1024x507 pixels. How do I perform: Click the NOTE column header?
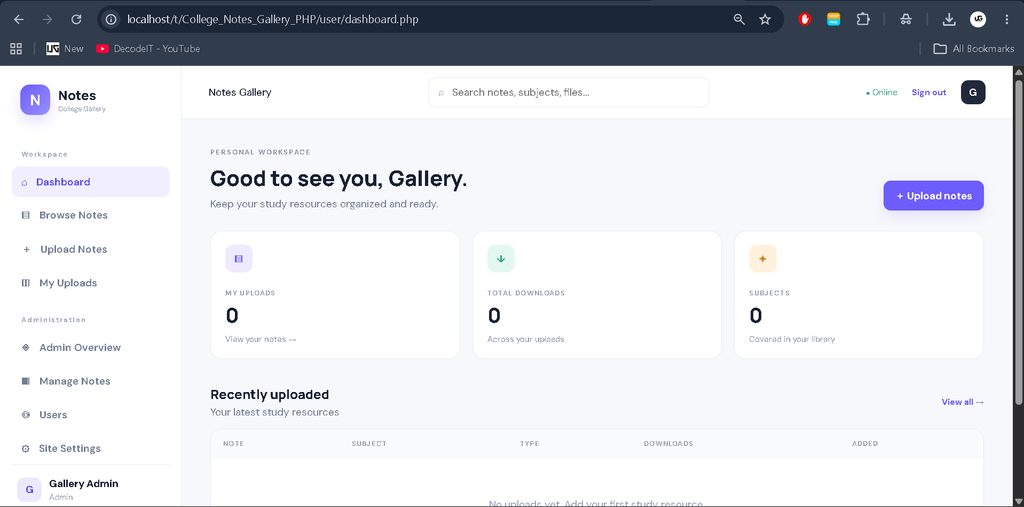coord(233,444)
